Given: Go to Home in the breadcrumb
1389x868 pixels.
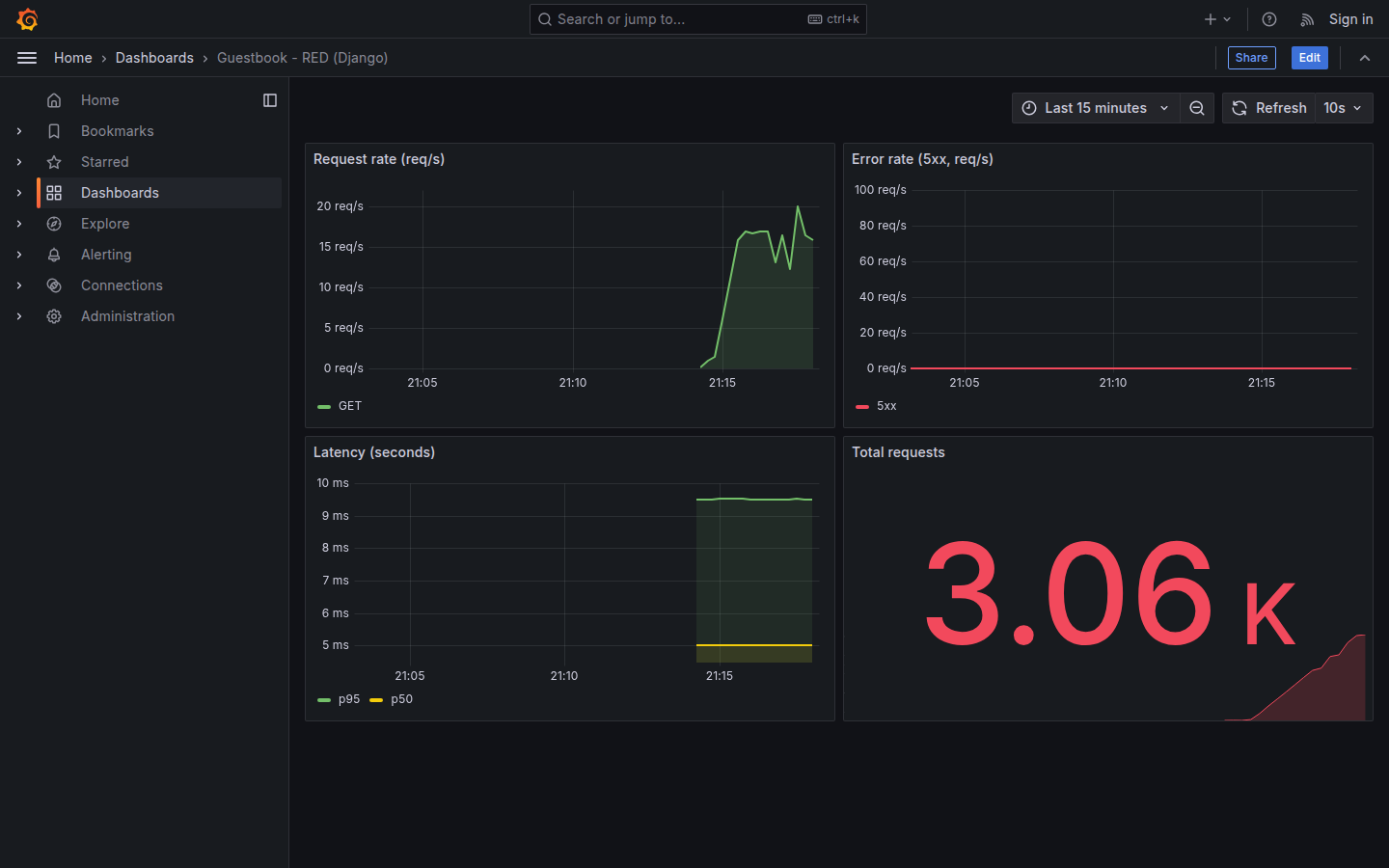Looking at the screenshot, I should (73, 58).
